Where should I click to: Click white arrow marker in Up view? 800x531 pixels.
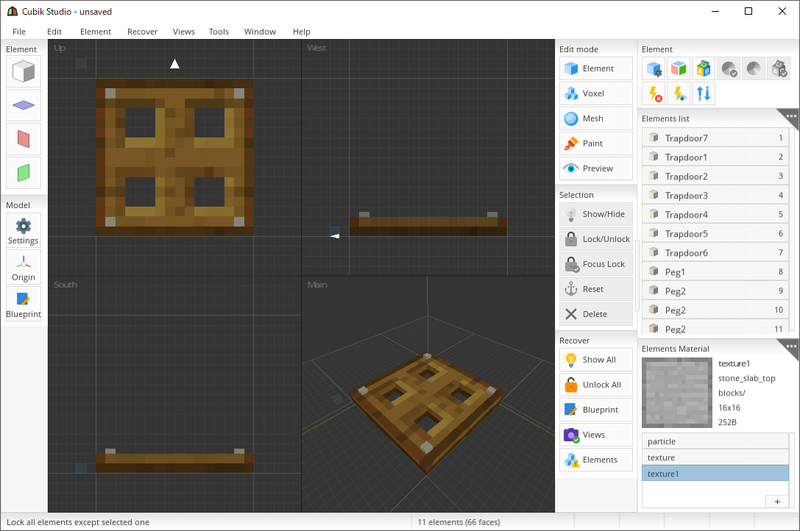click(x=174, y=64)
